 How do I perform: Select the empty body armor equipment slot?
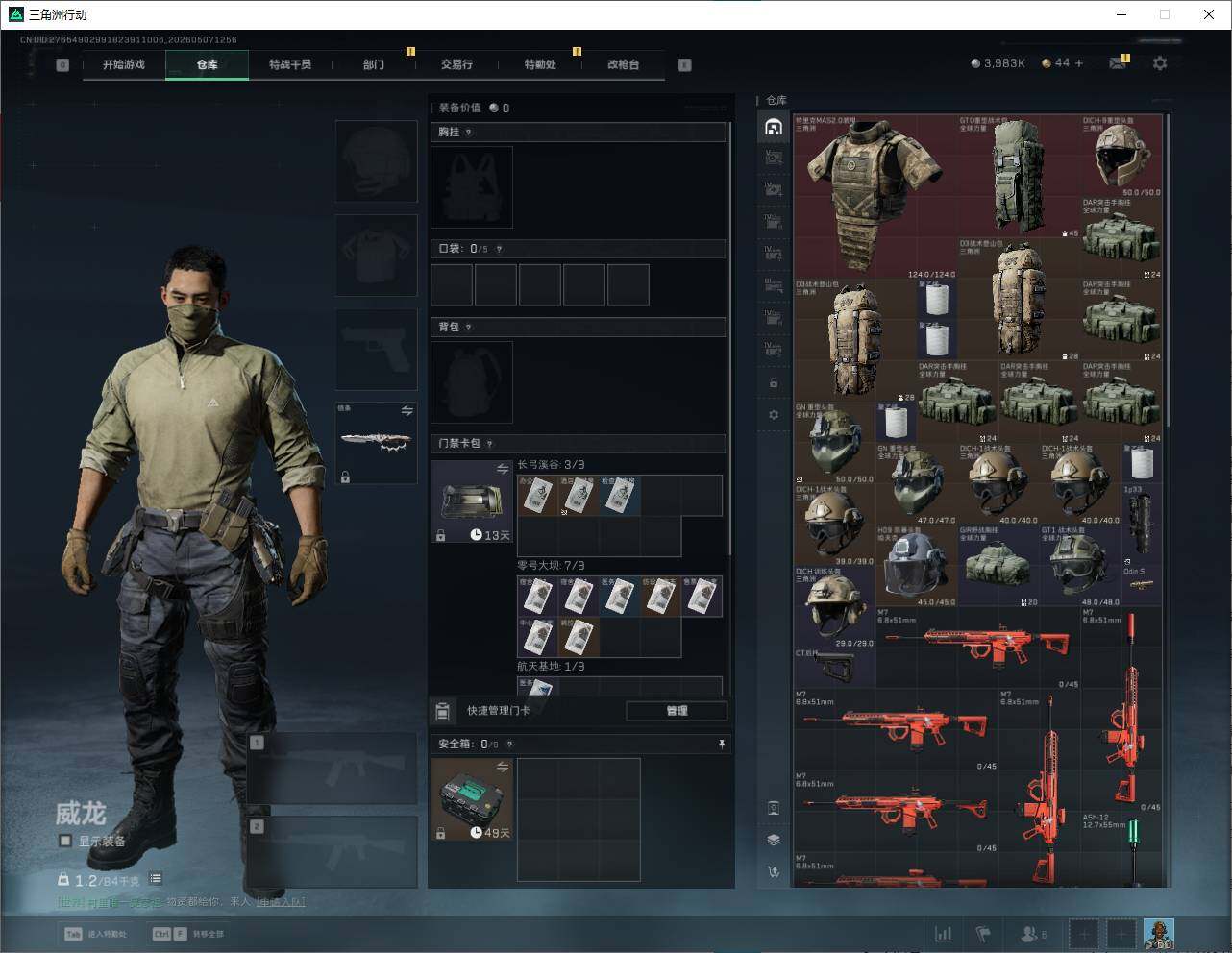(377, 255)
